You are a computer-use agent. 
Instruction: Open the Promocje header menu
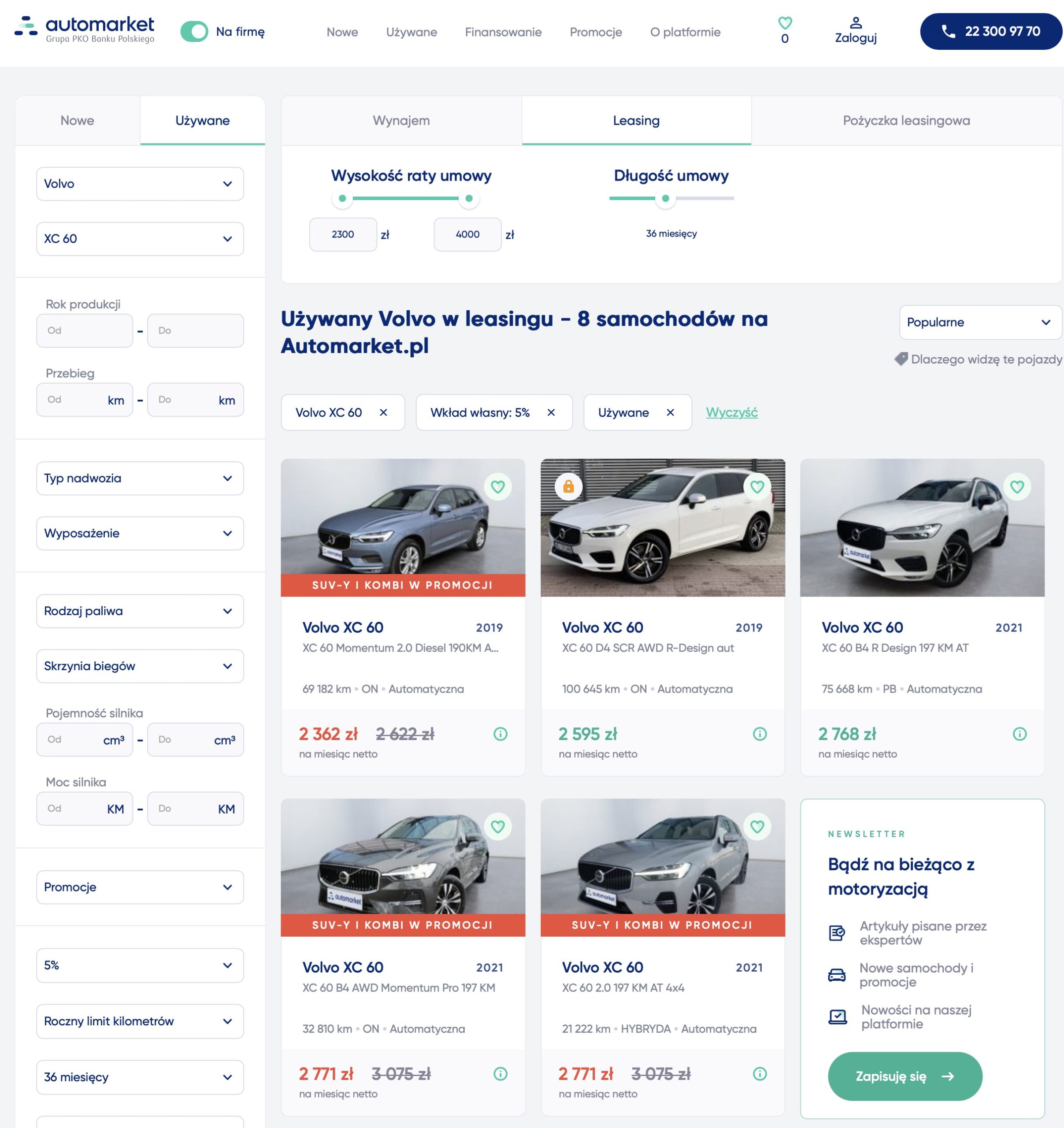[x=596, y=32]
